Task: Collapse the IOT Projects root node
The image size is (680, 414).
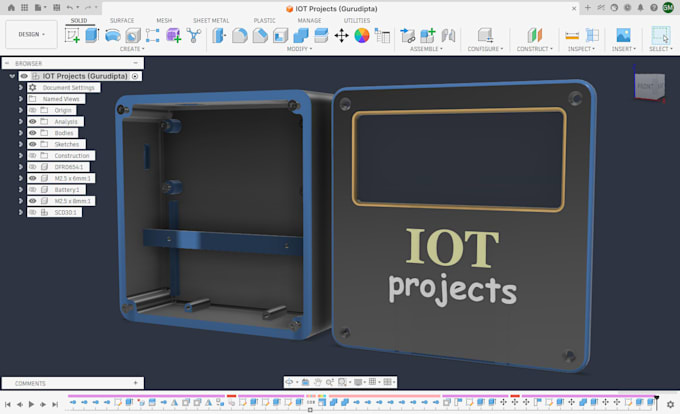Action: [x=12, y=76]
